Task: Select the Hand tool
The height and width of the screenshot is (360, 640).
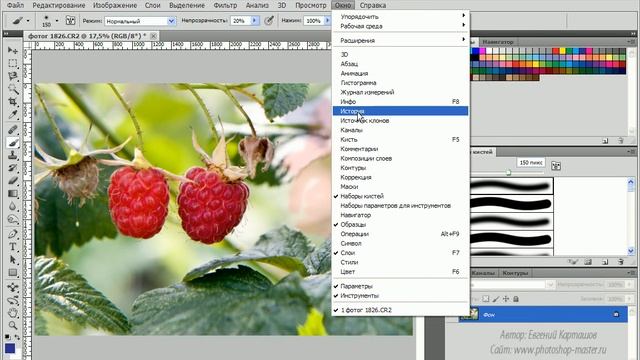Action: [x=13, y=313]
